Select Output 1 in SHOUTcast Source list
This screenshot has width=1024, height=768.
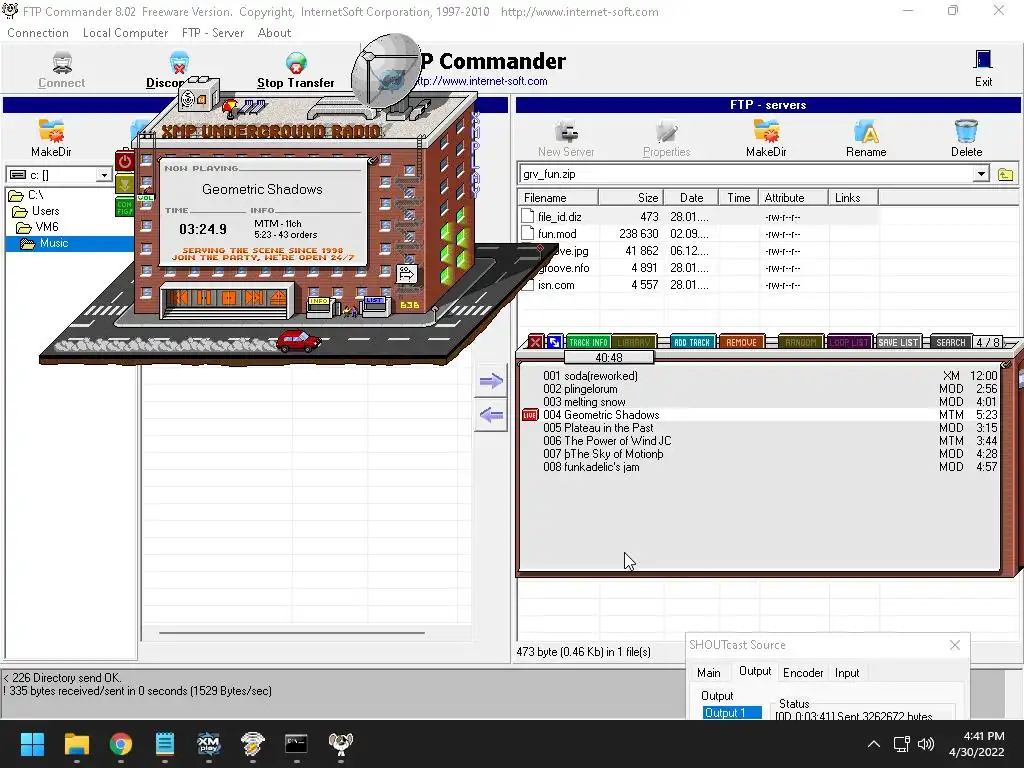pos(732,713)
